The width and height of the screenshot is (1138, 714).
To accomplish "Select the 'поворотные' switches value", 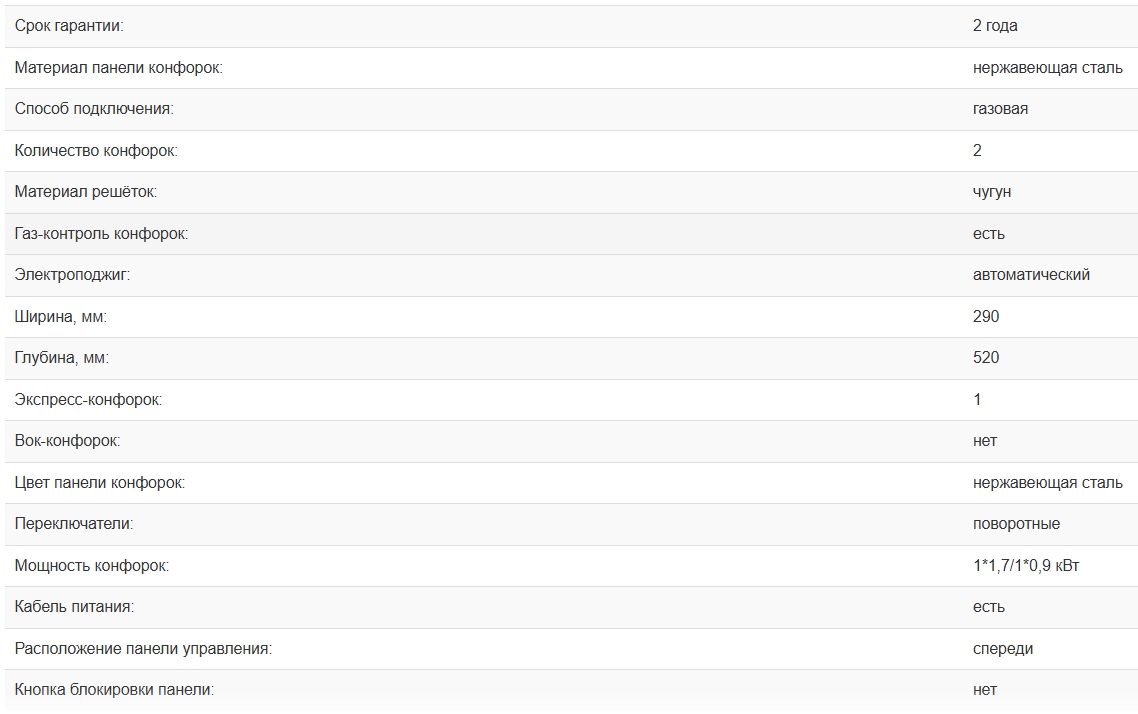I will tap(1016, 524).
